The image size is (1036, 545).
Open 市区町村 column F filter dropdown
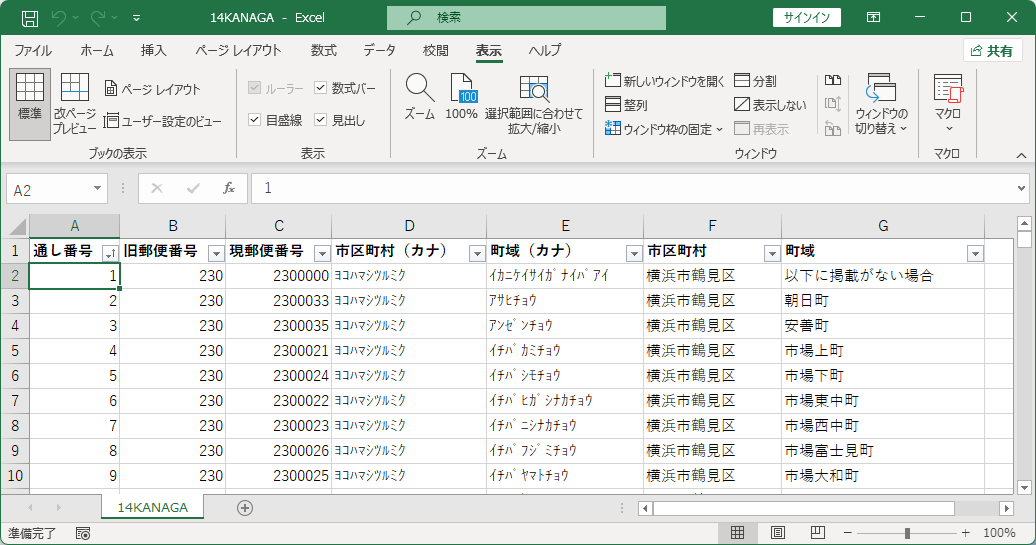coord(772,253)
